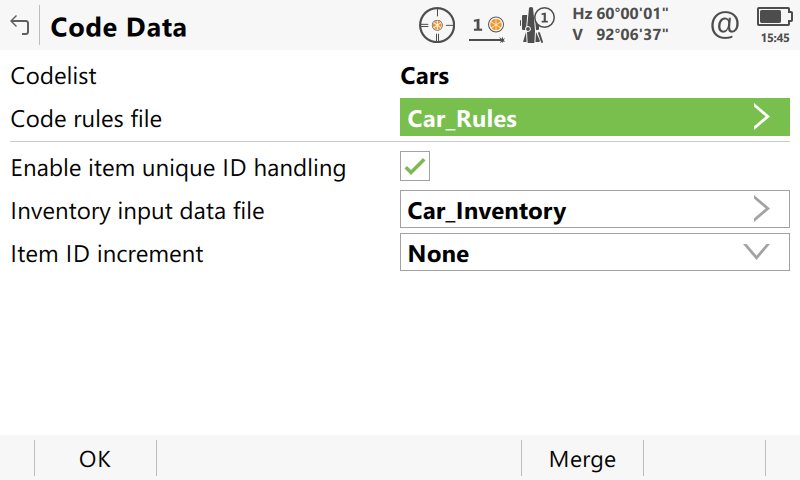This screenshot has width=800, height=480.
Task: Click the Code Data page title
Action: [118, 27]
